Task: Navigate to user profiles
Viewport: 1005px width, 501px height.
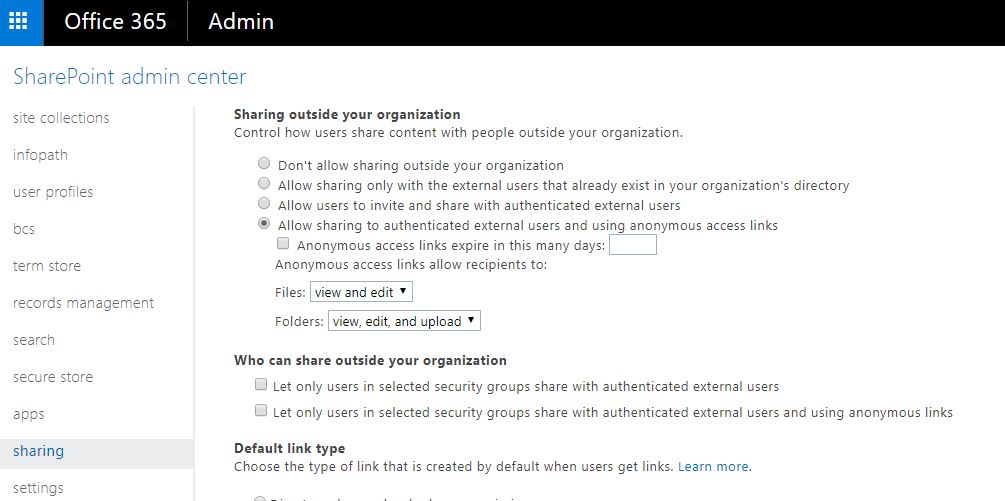Action: point(53,192)
